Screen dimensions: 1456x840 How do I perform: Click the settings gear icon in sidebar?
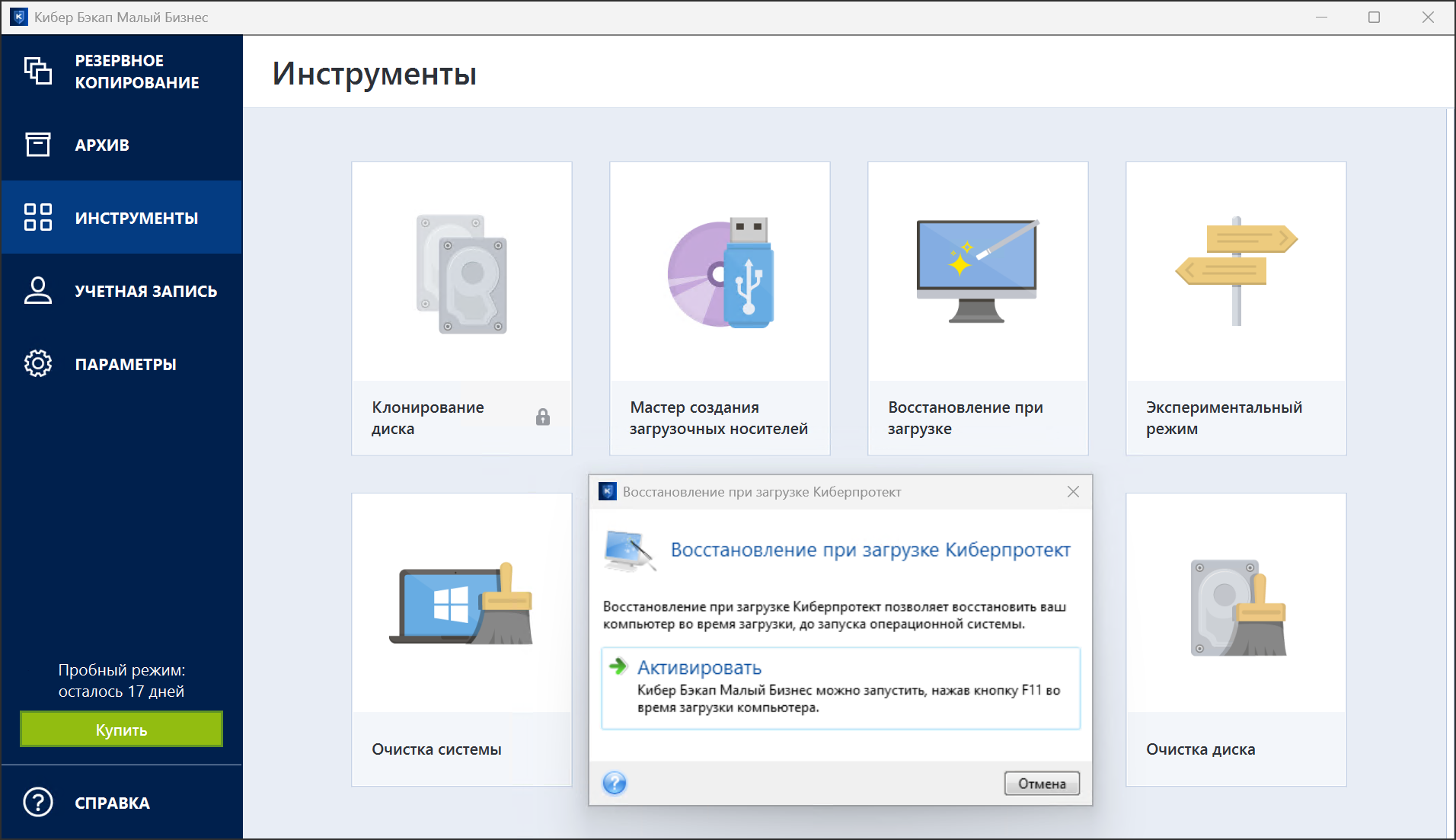(38, 364)
